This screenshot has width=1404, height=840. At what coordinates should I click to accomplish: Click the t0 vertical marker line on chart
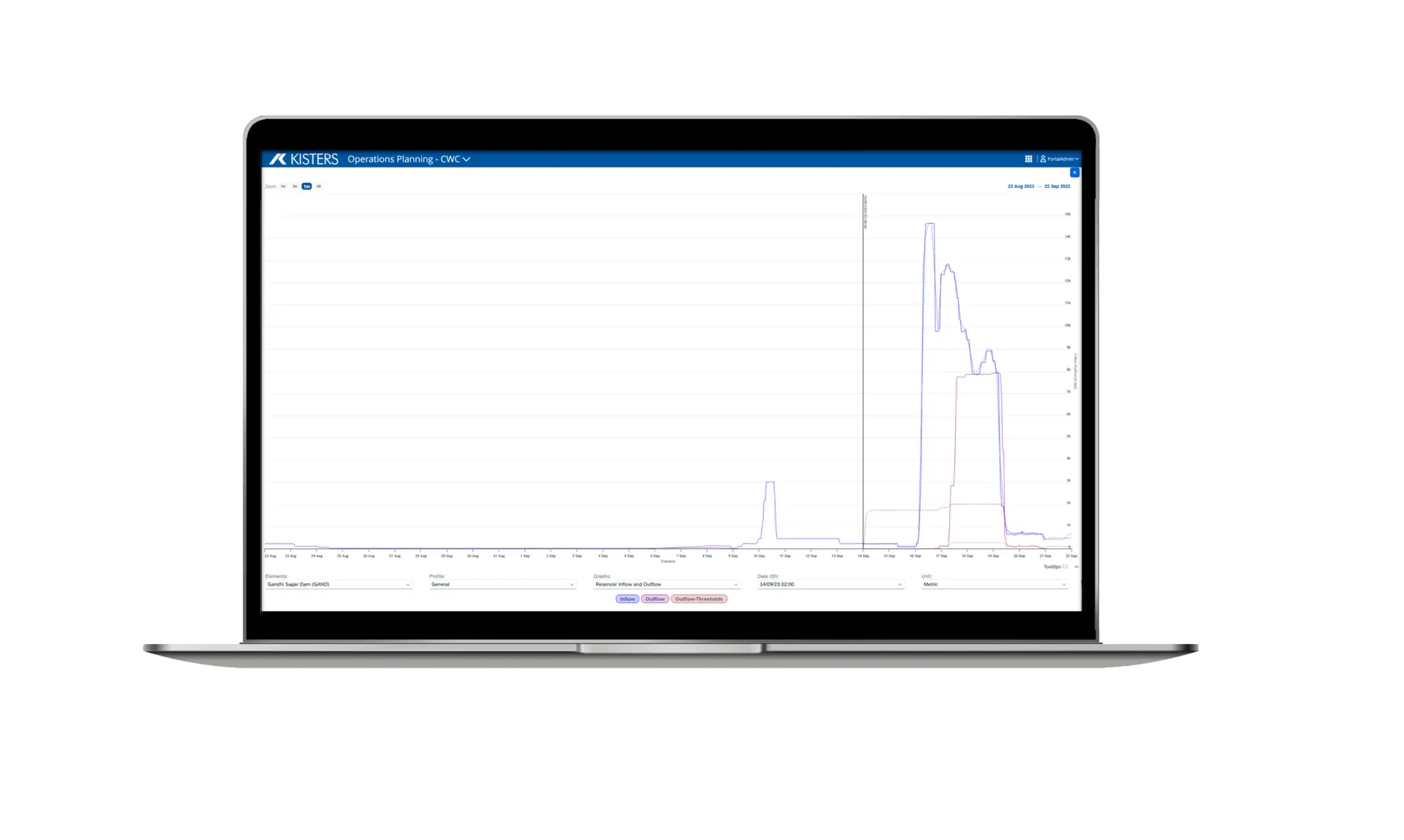pos(863,366)
